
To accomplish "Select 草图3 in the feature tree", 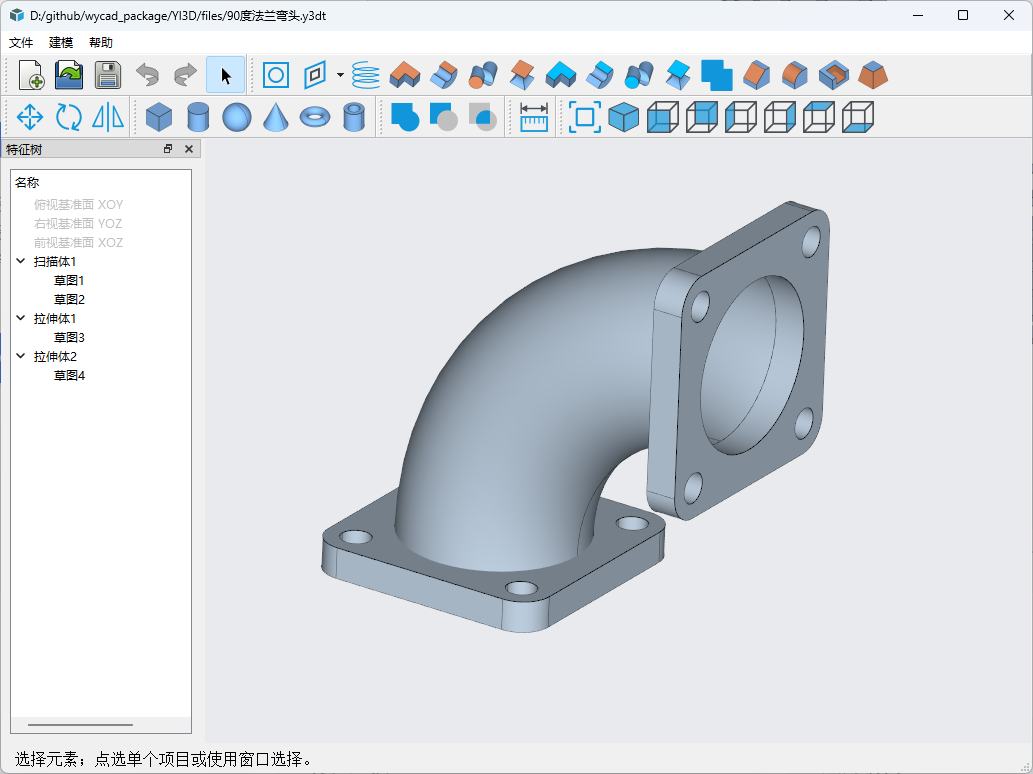I will click(69, 337).
